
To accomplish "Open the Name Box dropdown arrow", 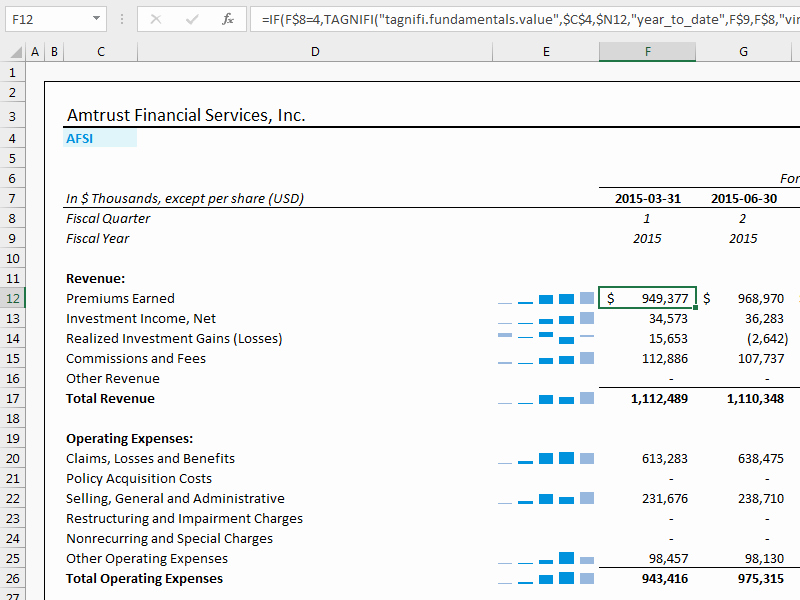I will [x=96, y=19].
